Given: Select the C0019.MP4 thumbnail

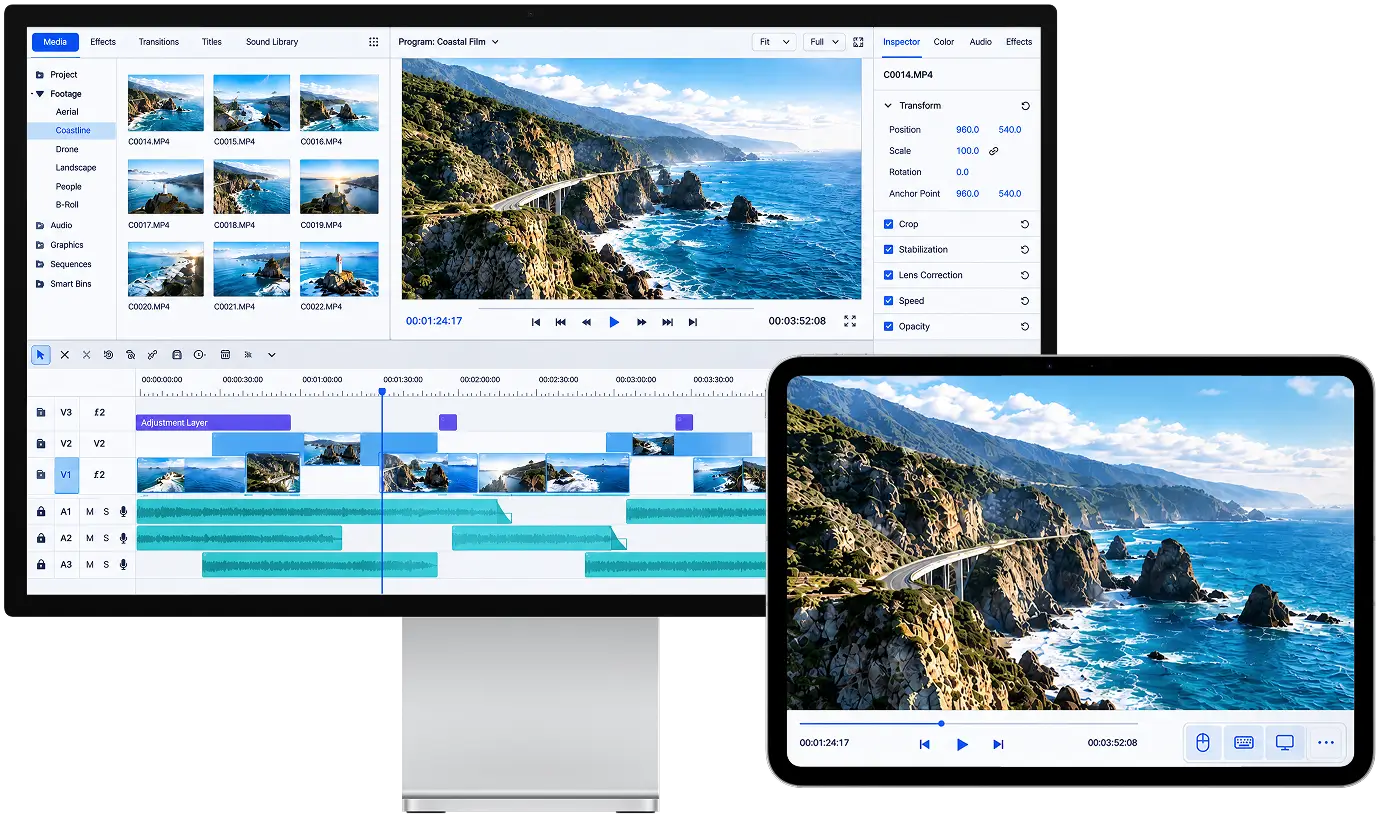Looking at the screenshot, I should tap(339, 187).
